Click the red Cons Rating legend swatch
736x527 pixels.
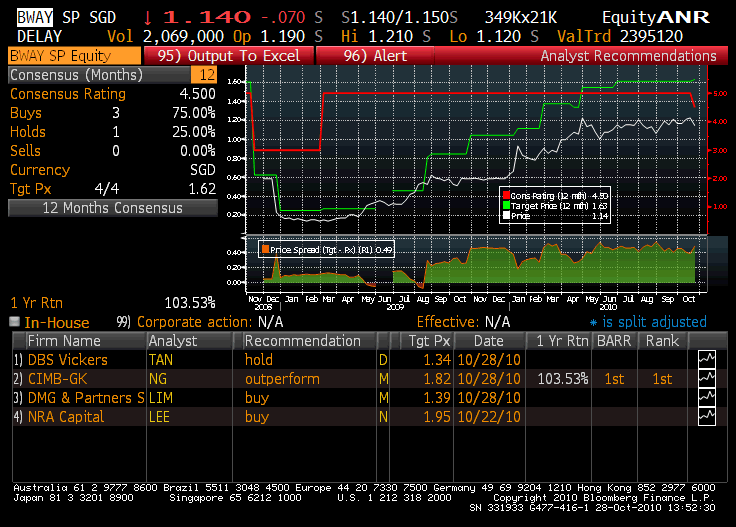(x=506, y=195)
